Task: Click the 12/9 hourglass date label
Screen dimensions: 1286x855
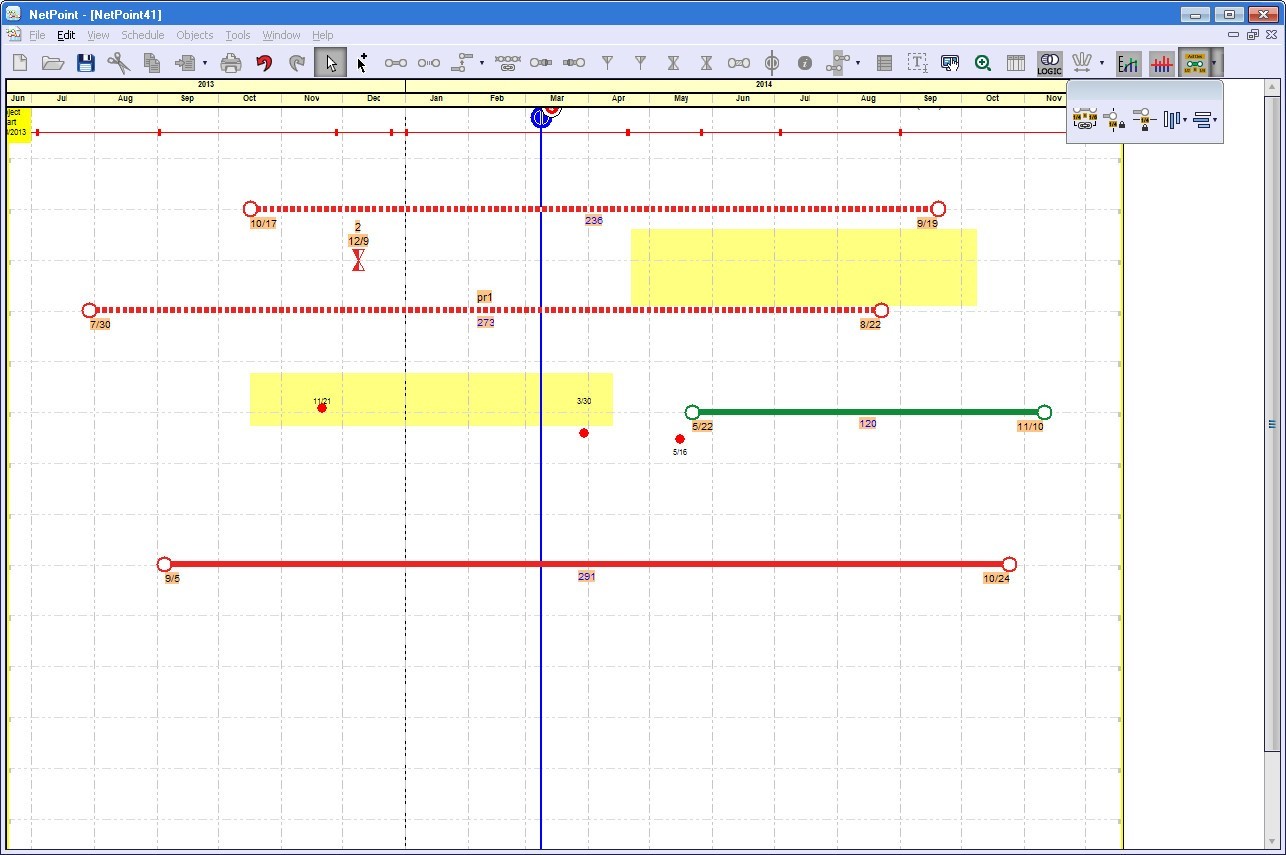Action: [x=358, y=241]
